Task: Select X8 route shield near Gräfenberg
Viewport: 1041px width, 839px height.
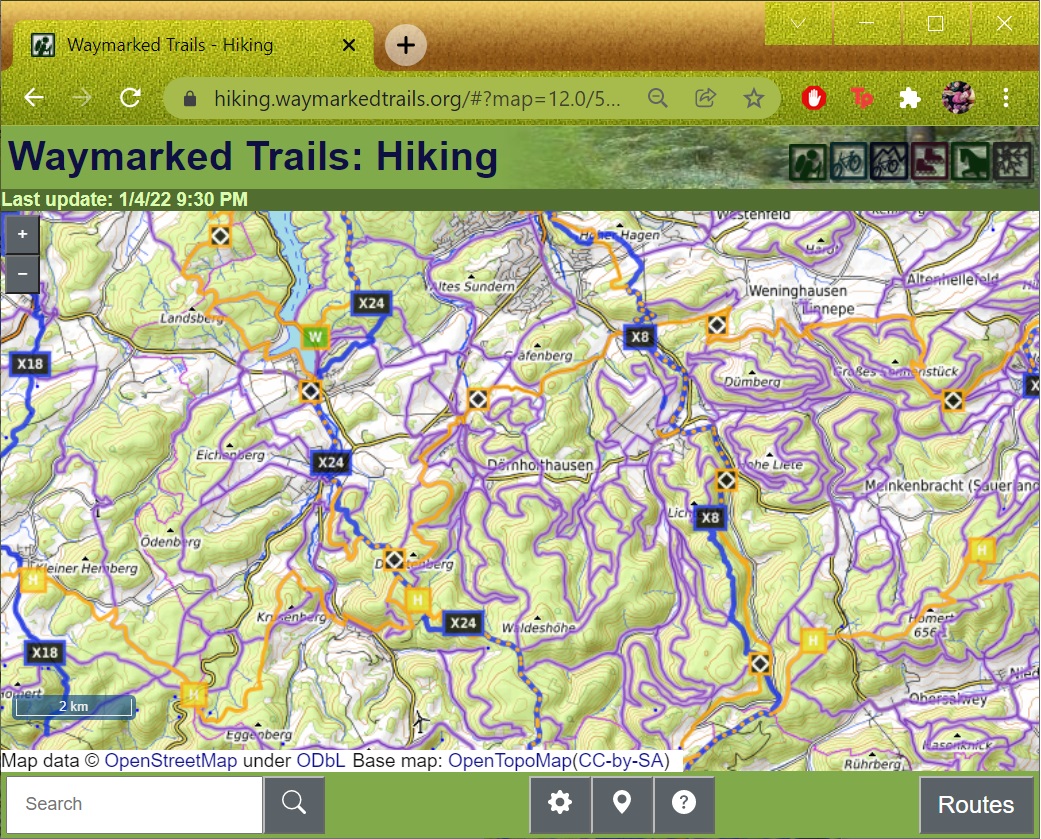Action: click(x=640, y=337)
